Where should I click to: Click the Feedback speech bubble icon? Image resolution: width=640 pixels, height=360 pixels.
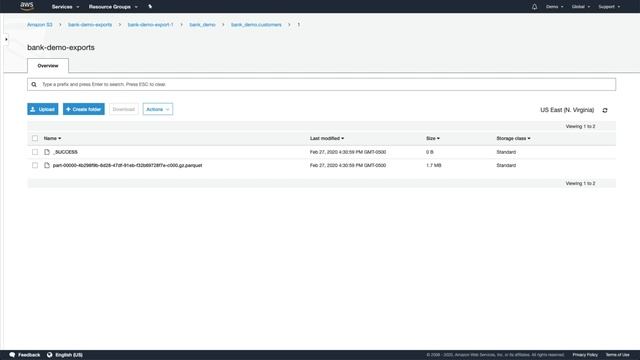pyautogui.click(x=12, y=355)
